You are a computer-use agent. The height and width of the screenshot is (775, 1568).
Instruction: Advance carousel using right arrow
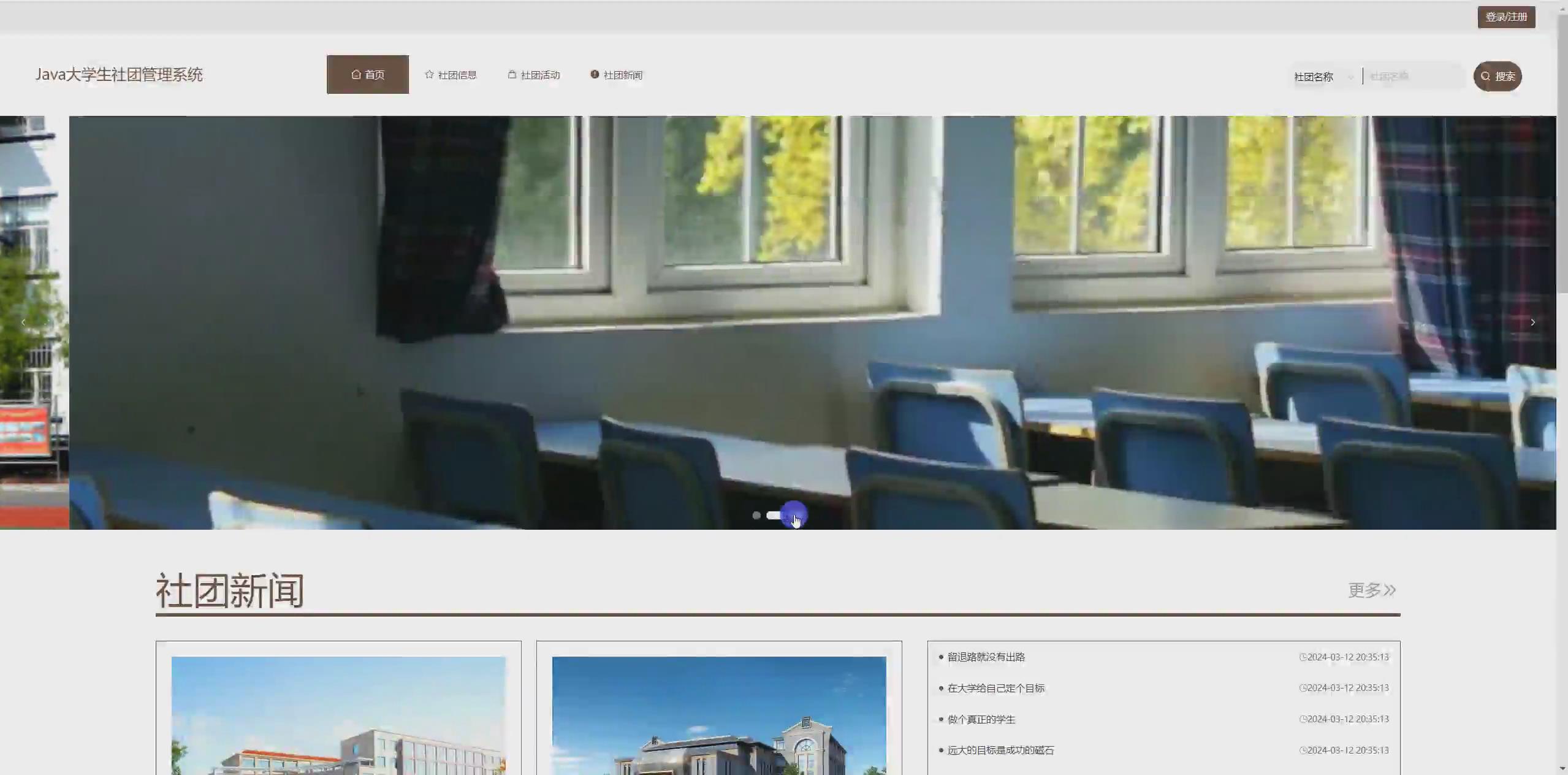(1532, 323)
